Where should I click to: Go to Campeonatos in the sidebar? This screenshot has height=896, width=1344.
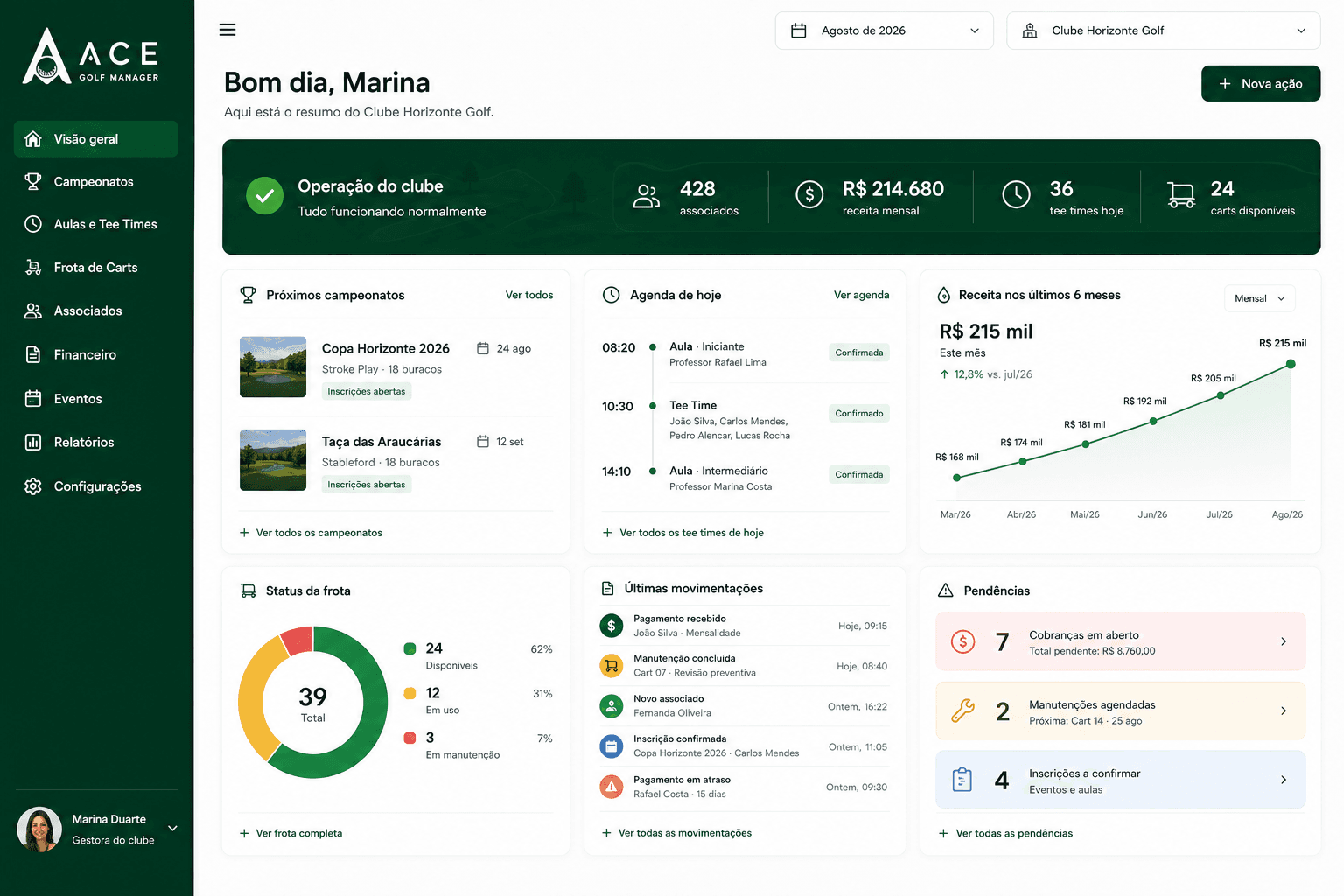coord(96,181)
